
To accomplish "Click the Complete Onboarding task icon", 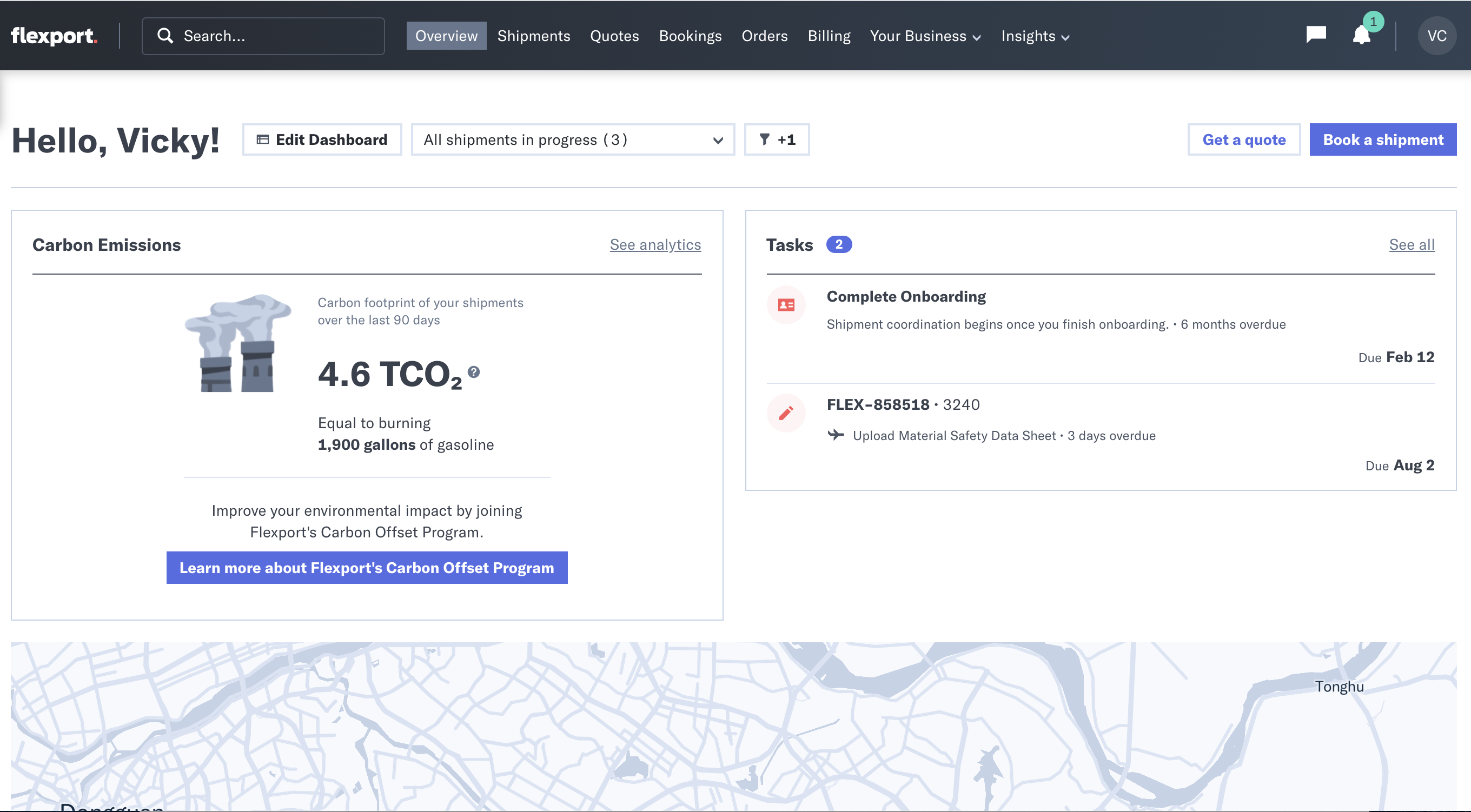I will pyautogui.click(x=786, y=304).
